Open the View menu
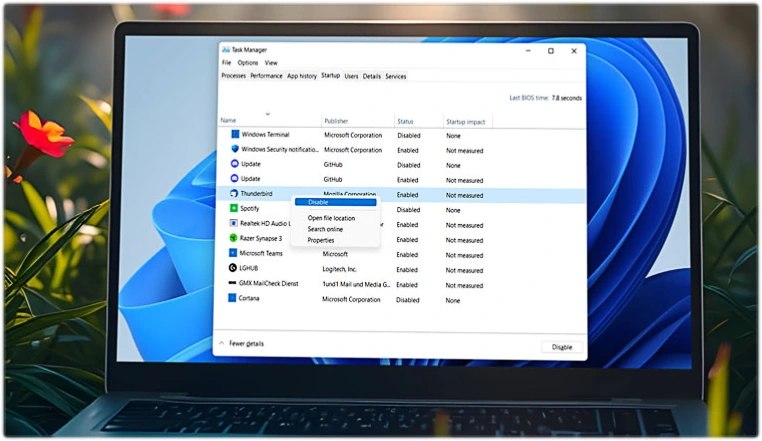762x441 pixels. pos(271,63)
